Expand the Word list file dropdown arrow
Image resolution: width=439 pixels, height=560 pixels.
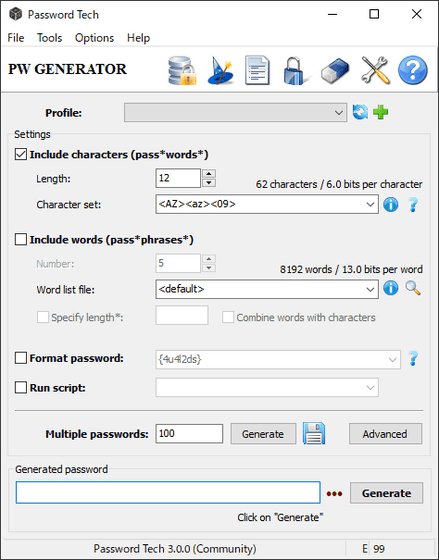click(x=370, y=289)
